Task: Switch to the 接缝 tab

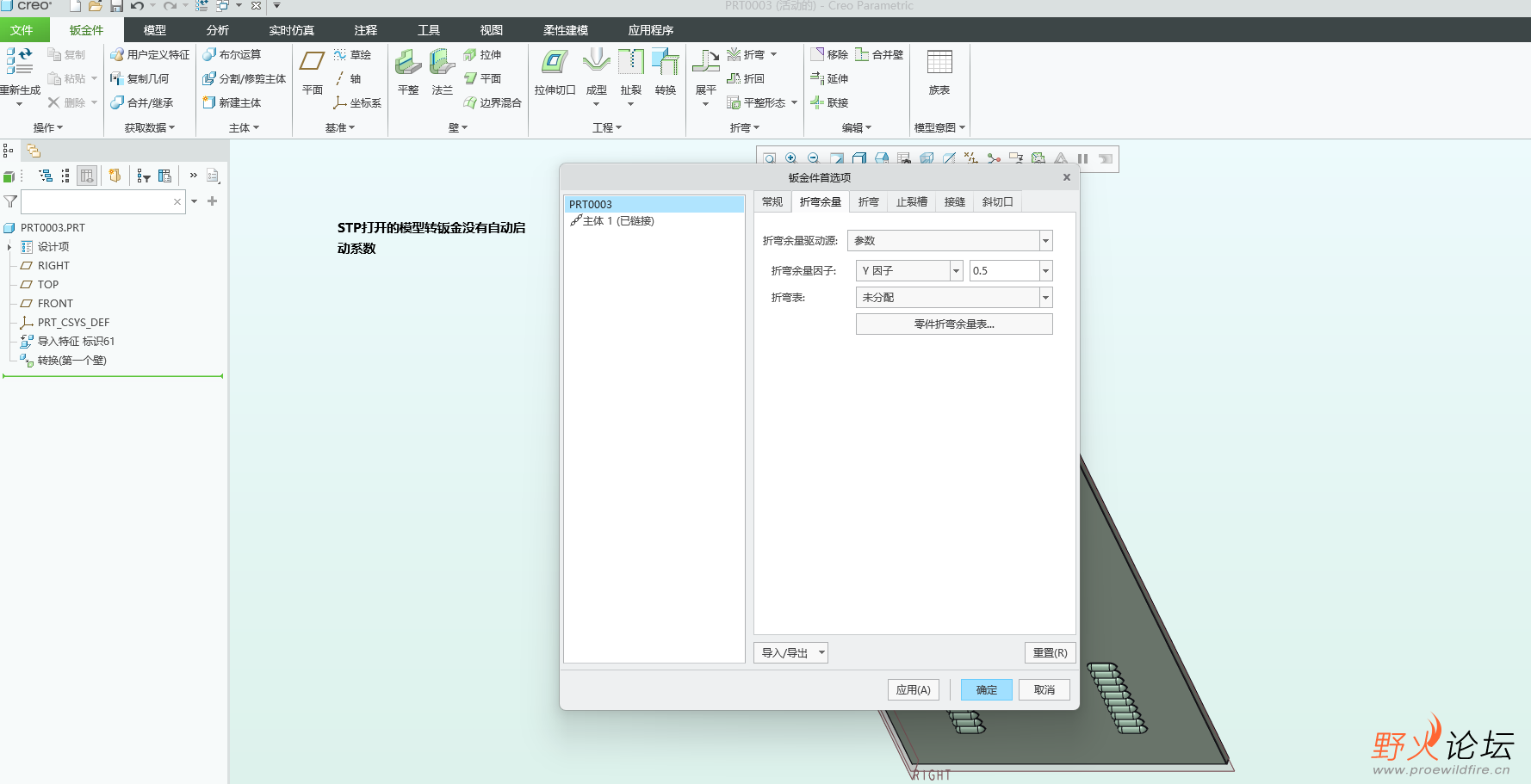Action: tap(954, 201)
